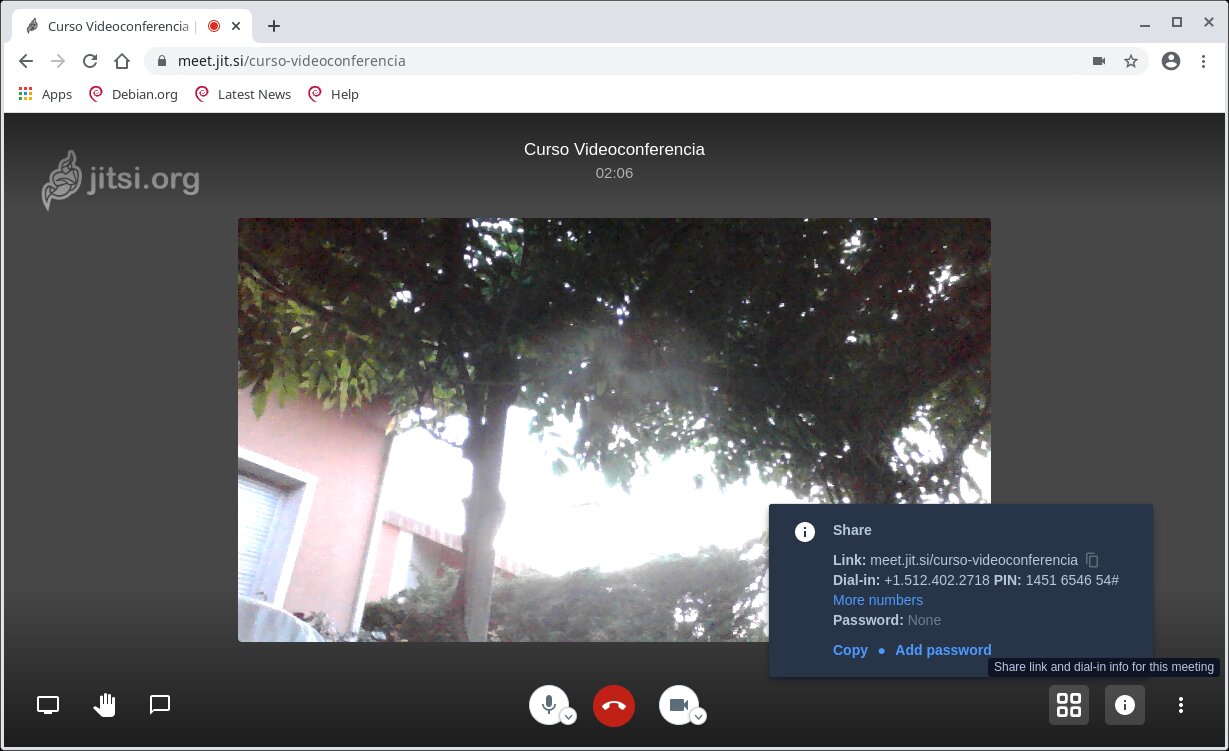Mute the microphone
The height and width of the screenshot is (751, 1229).
(548, 704)
